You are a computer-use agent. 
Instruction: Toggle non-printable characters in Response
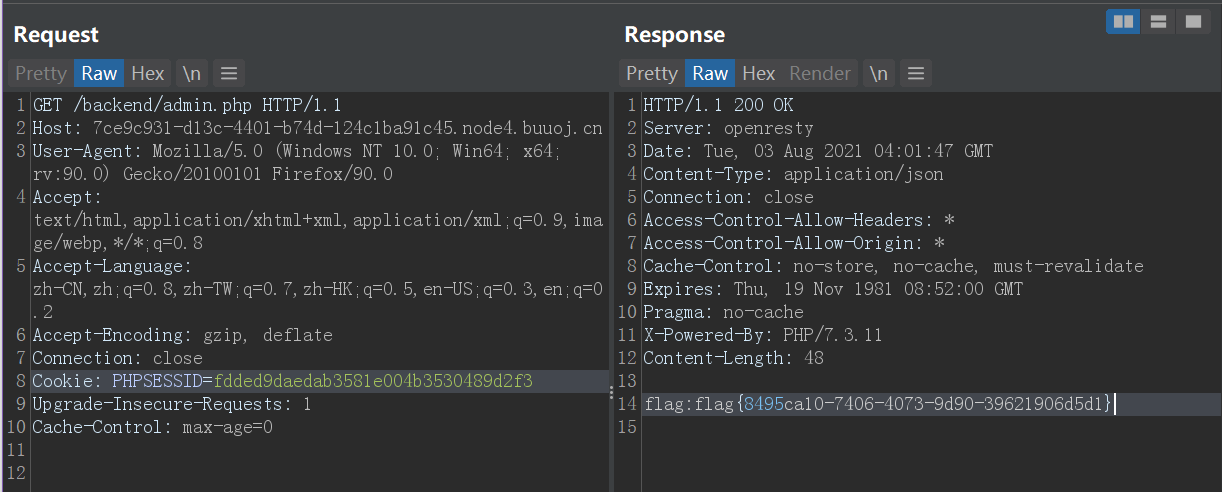click(877, 73)
